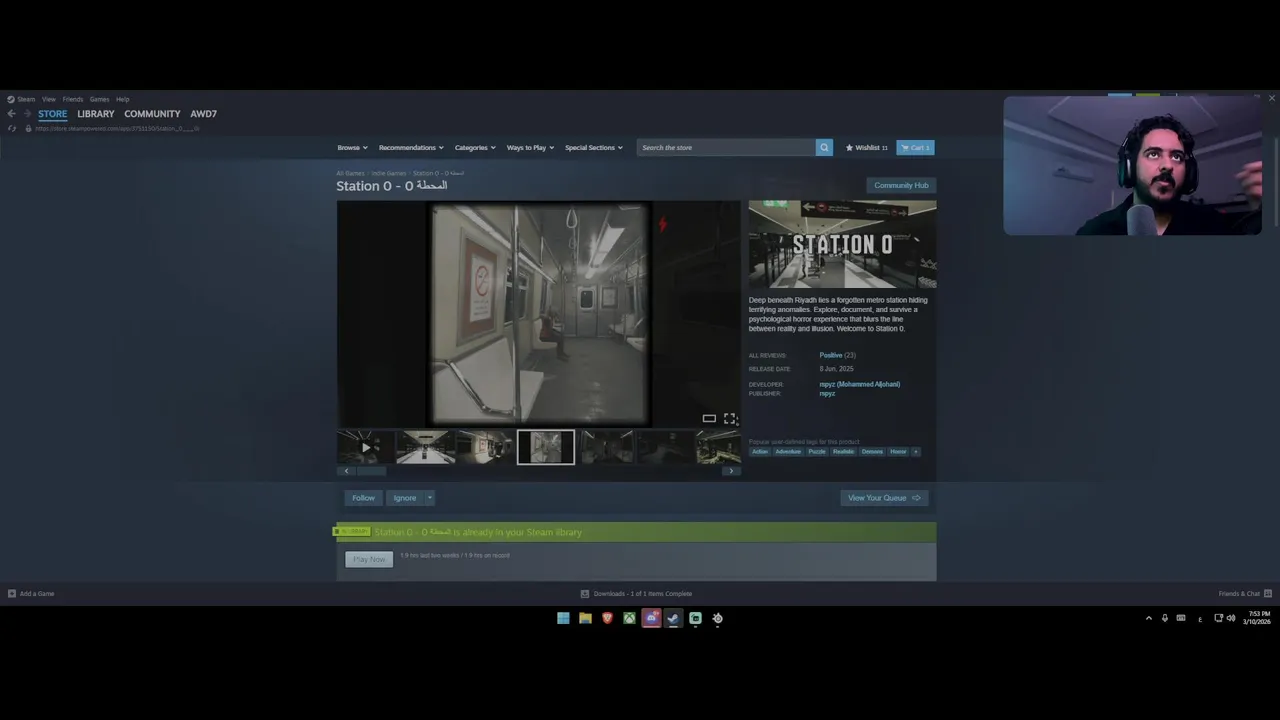Click the All Games breadcrumb
Viewport: 1280px width, 720px height.
(350, 173)
